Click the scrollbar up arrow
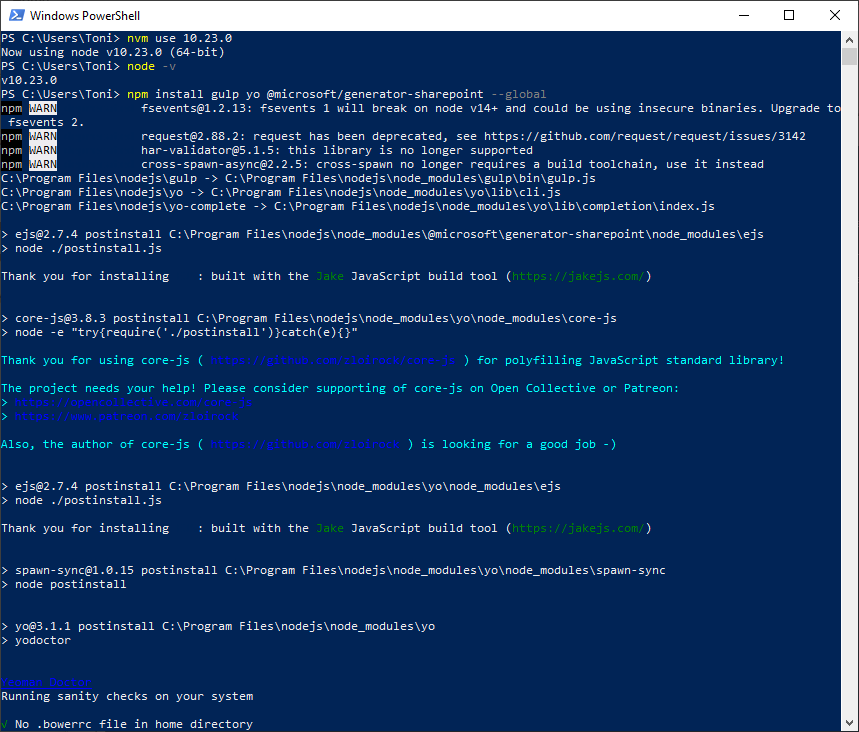859x732 pixels. coord(850,40)
